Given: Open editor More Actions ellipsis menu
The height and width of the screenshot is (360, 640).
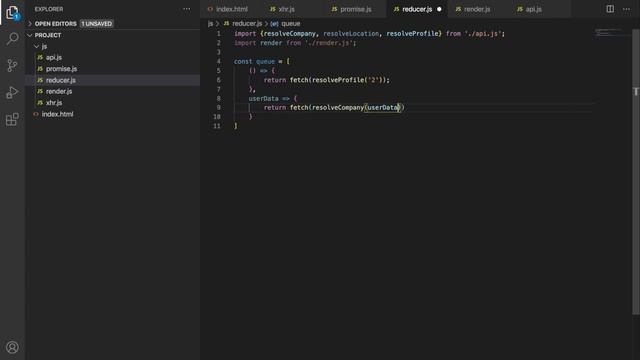Looking at the screenshot, I should coord(626,9).
